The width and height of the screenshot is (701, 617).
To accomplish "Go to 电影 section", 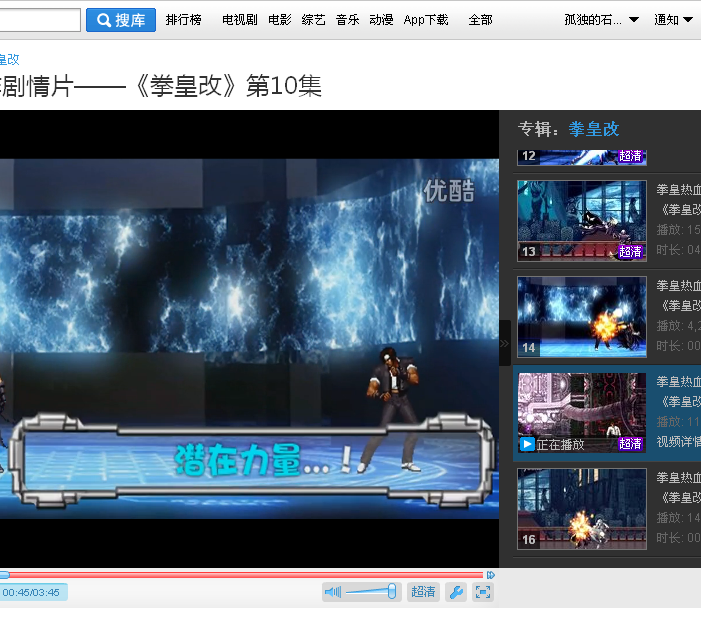I will [x=279, y=20].
